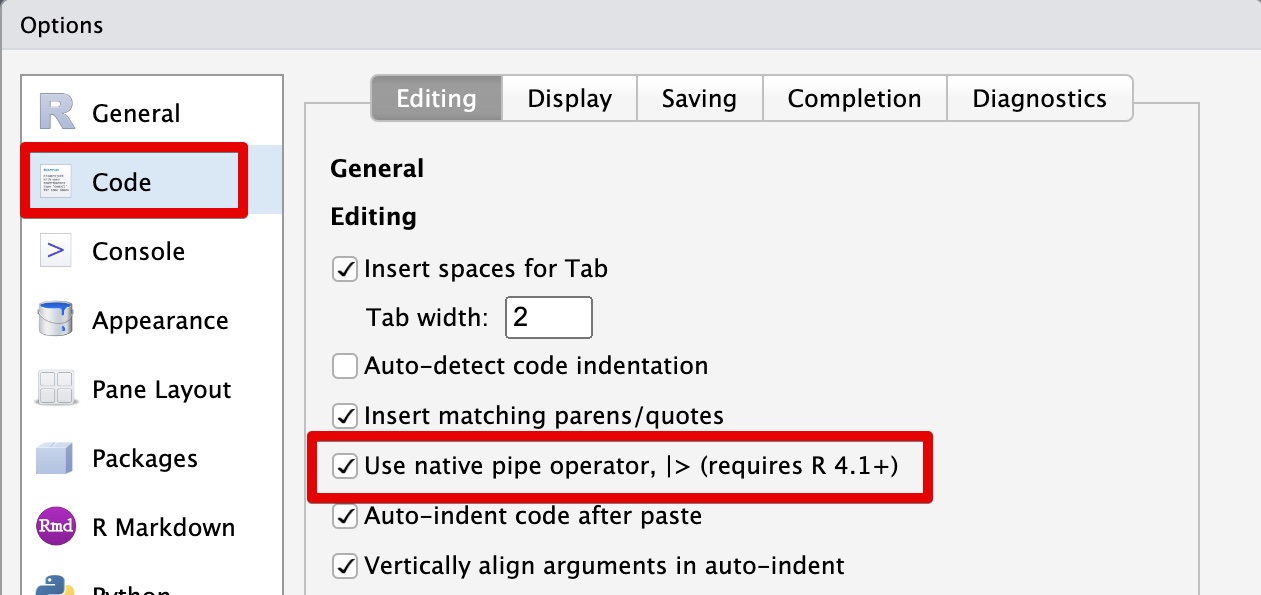This screenshot has width=1261, height=595.
Task: Open R Markdown settings via Rmd icon
Action: 55,527
